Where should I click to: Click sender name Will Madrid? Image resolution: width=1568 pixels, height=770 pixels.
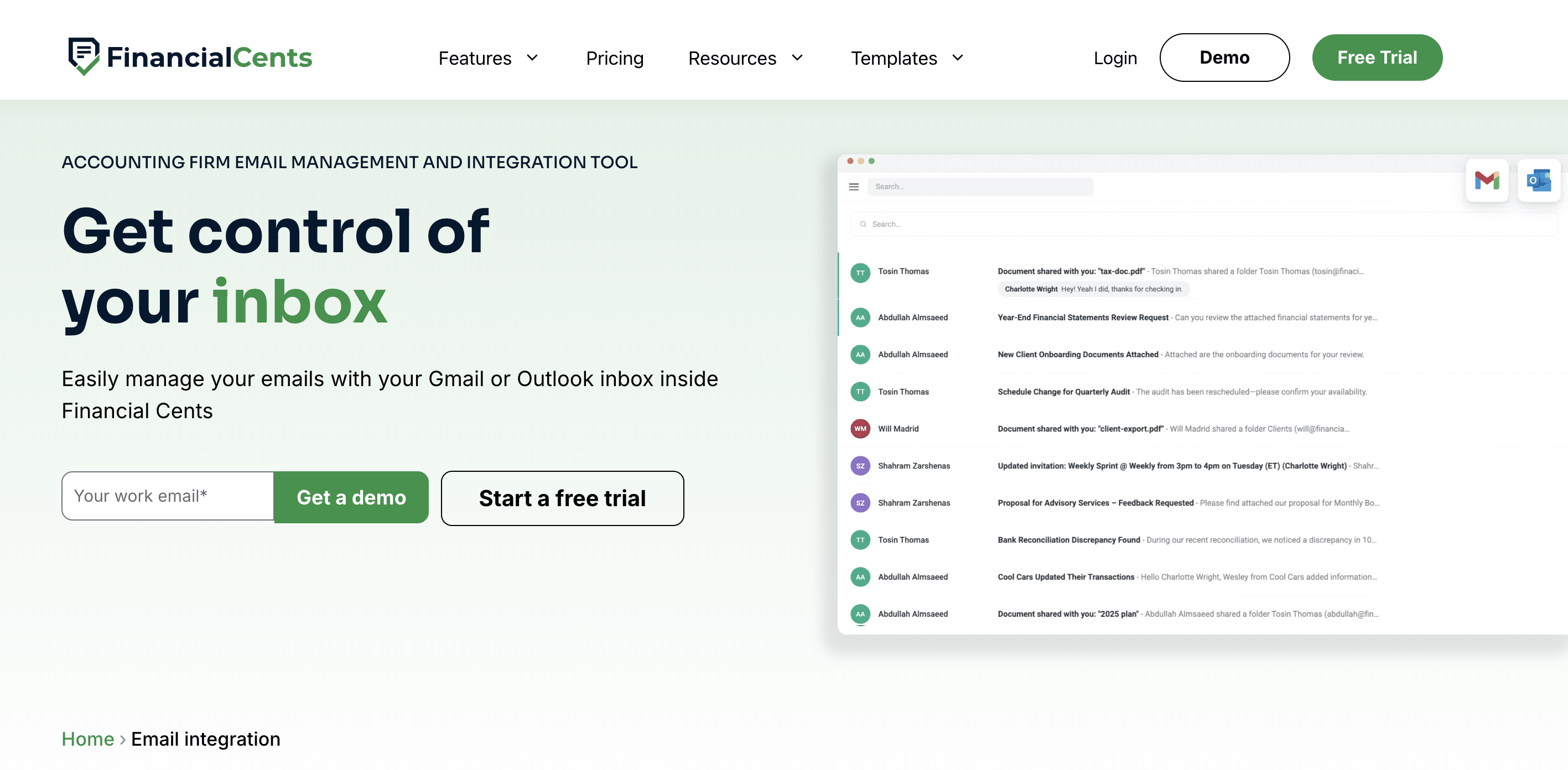click(x=898, y=429)
